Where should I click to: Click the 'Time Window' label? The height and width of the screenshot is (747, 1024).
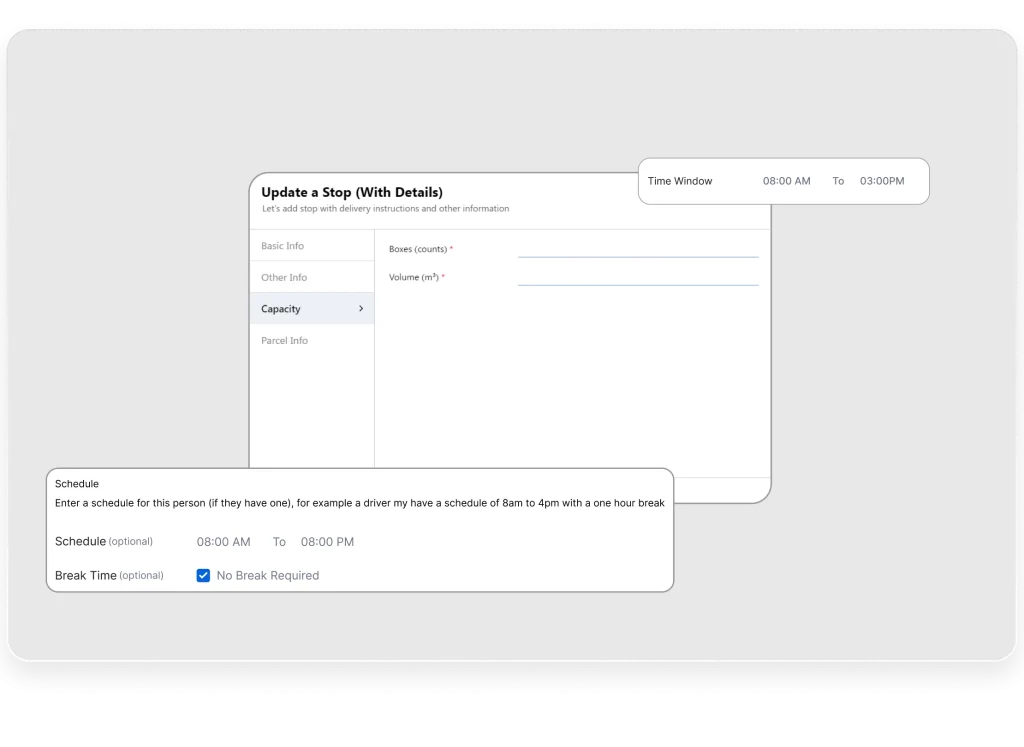(680, 181)
